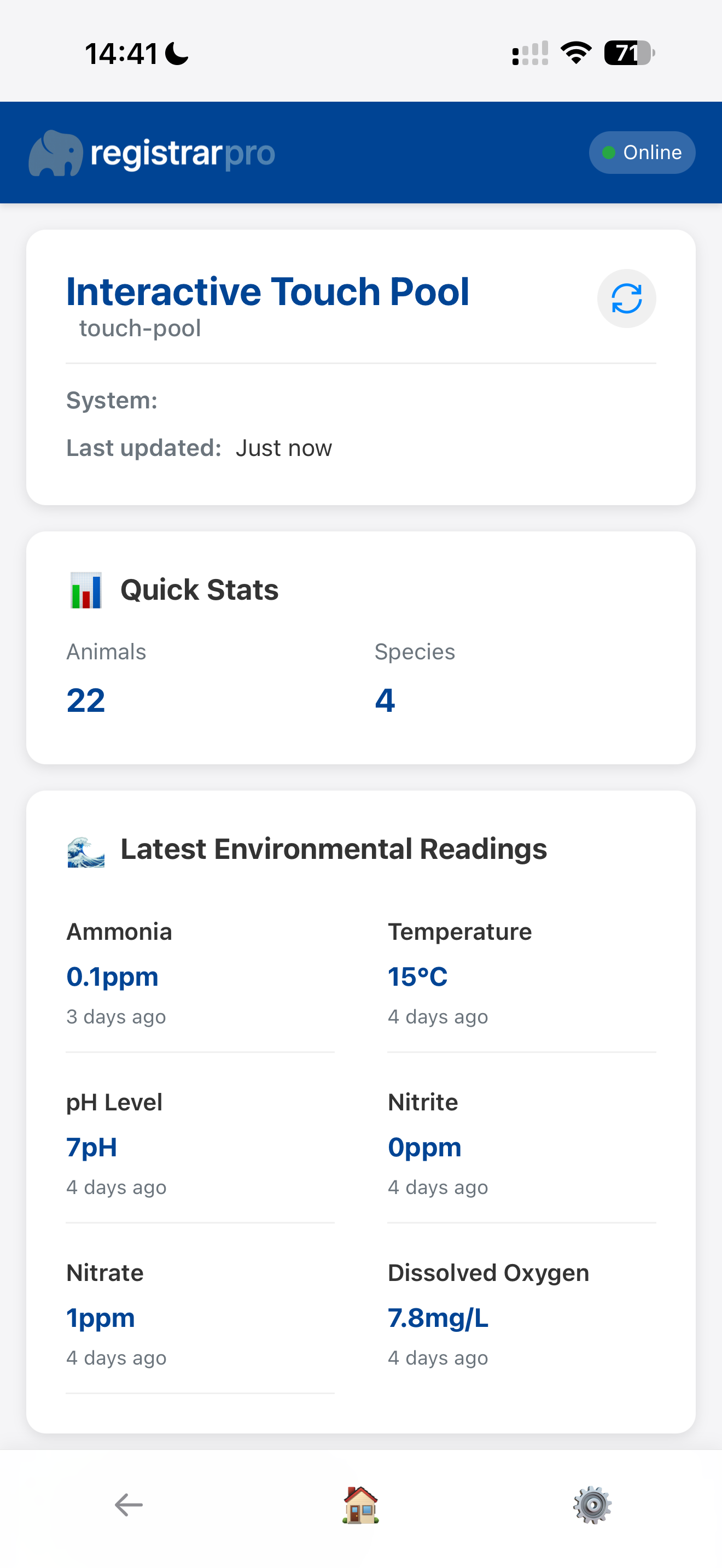722x1568 pixels.
Task: View the pH Level 7pH reading
Action: (92, 1147)
